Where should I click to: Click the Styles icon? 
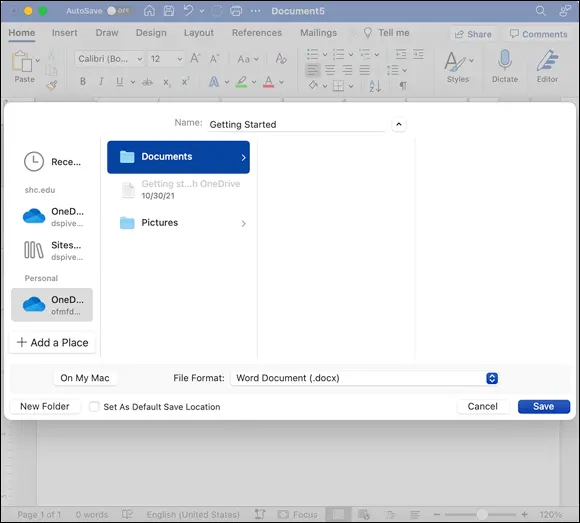(x=455, y=61)
